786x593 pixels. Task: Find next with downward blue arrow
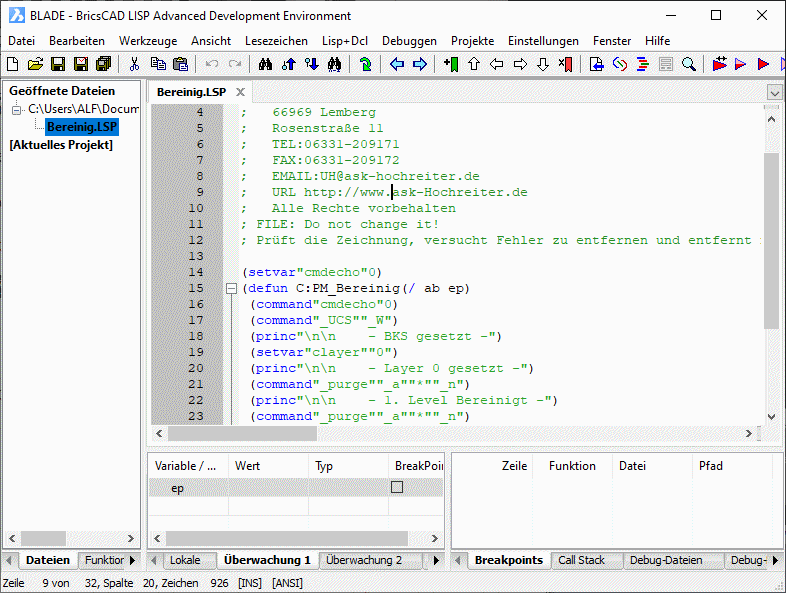point(311,64)
